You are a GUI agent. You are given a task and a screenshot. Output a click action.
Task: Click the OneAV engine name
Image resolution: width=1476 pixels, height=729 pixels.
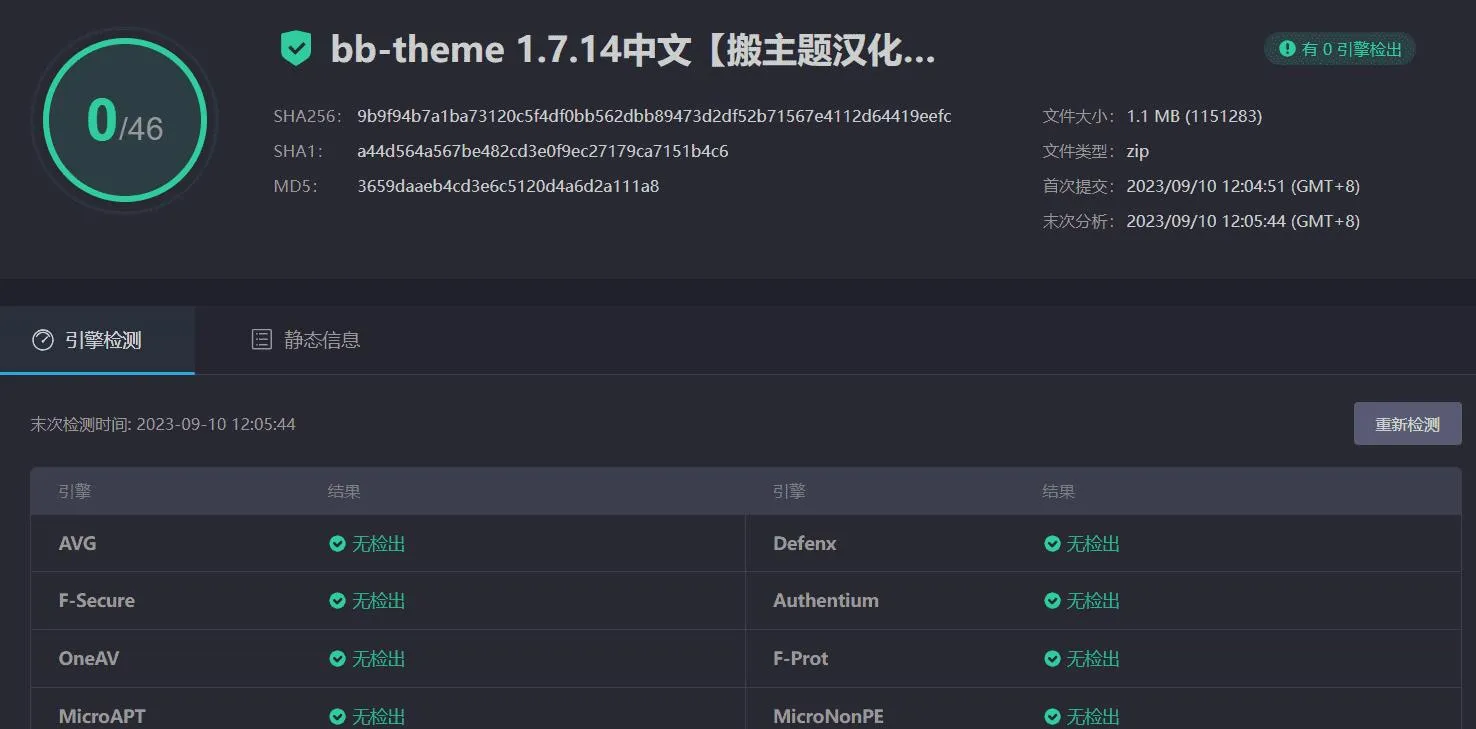tap(89, 659)
